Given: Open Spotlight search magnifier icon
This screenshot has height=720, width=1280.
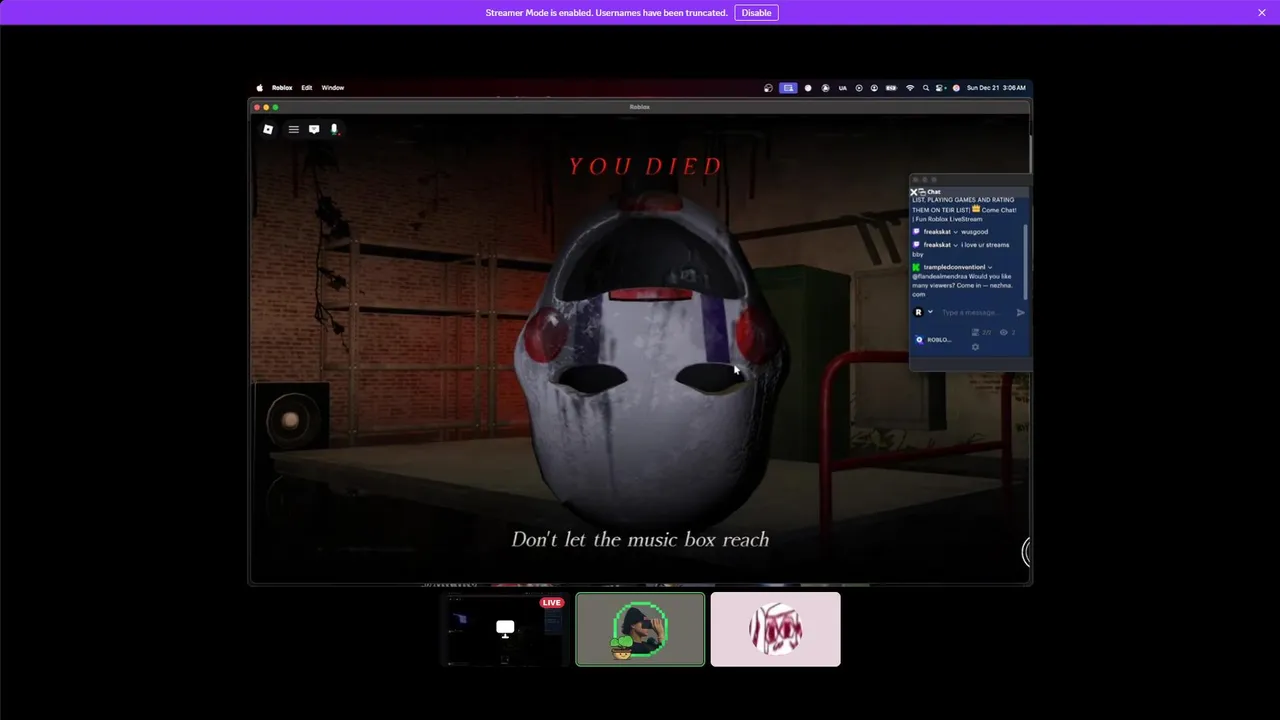Looking at the screenshot, I should pyautogui.click(x=926, y=88).
